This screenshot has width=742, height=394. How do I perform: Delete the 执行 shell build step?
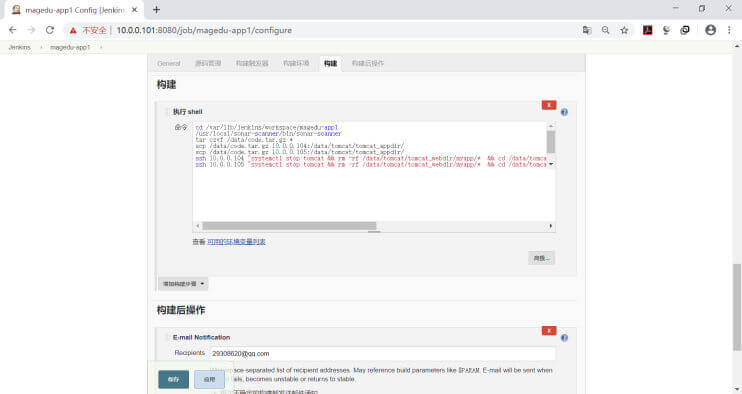point(548,105)
